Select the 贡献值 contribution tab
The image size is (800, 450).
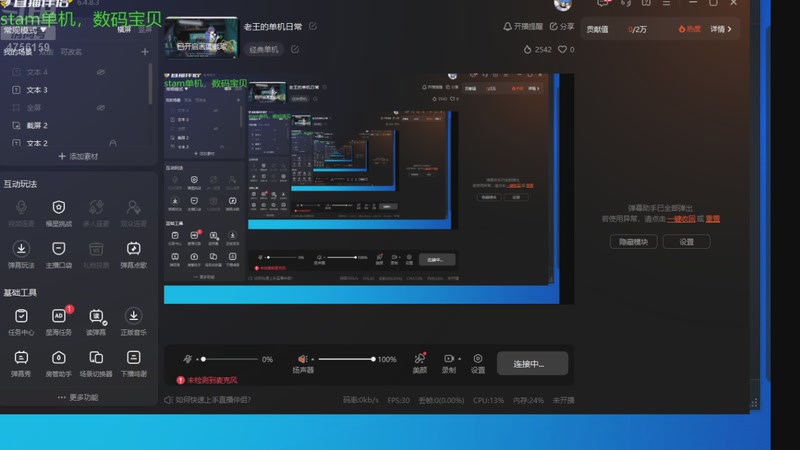(x=597, y=29)
